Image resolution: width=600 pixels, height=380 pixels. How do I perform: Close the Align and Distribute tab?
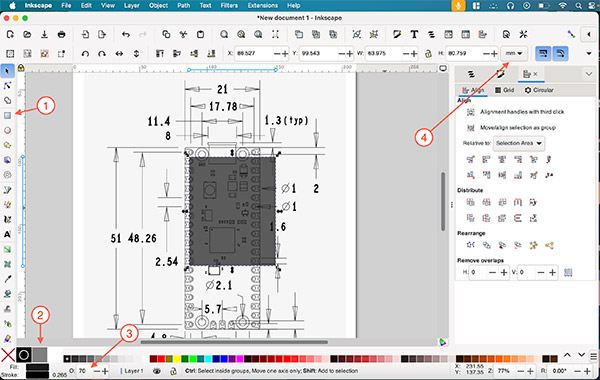[535, 74]
